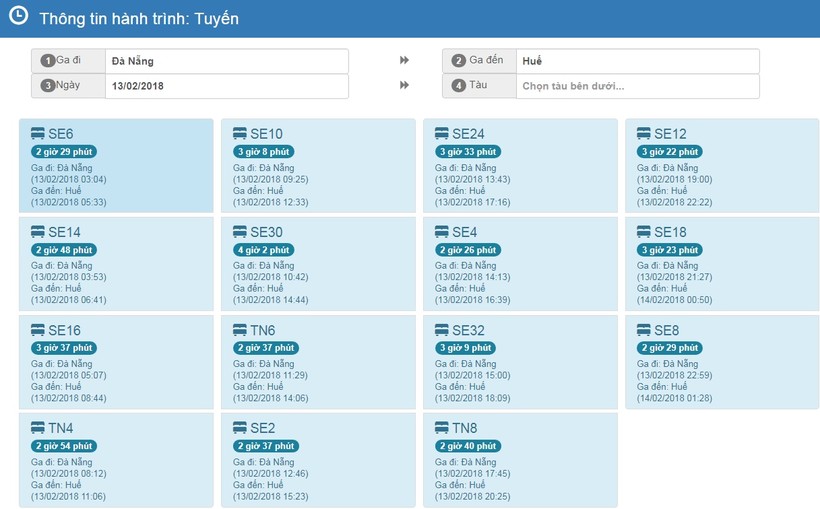The height and width of the screenshot is (509, 820).
Task: Click the train icon beside SE10
Action: tap(240, 134)
